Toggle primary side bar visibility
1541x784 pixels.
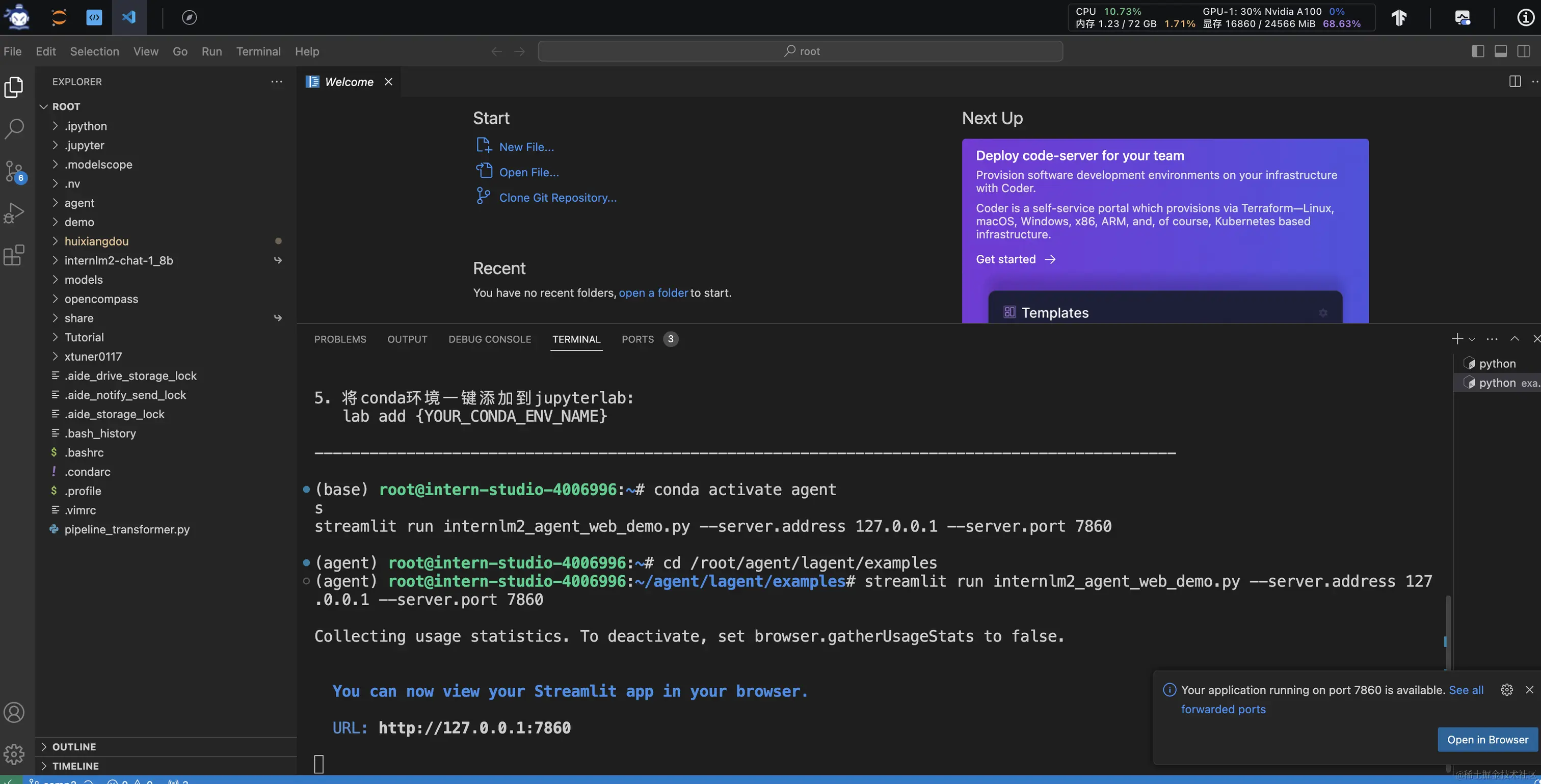tap(1478, 51)
